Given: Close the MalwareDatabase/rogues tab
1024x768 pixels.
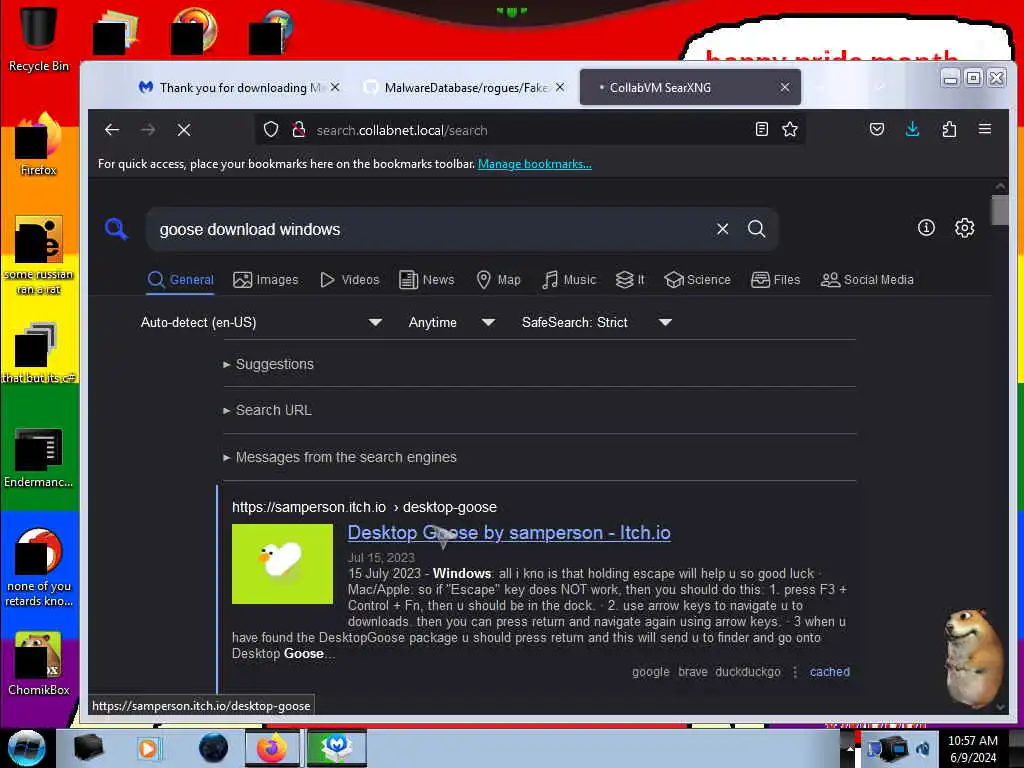Looking at the screenshot, I should [560, 88].
